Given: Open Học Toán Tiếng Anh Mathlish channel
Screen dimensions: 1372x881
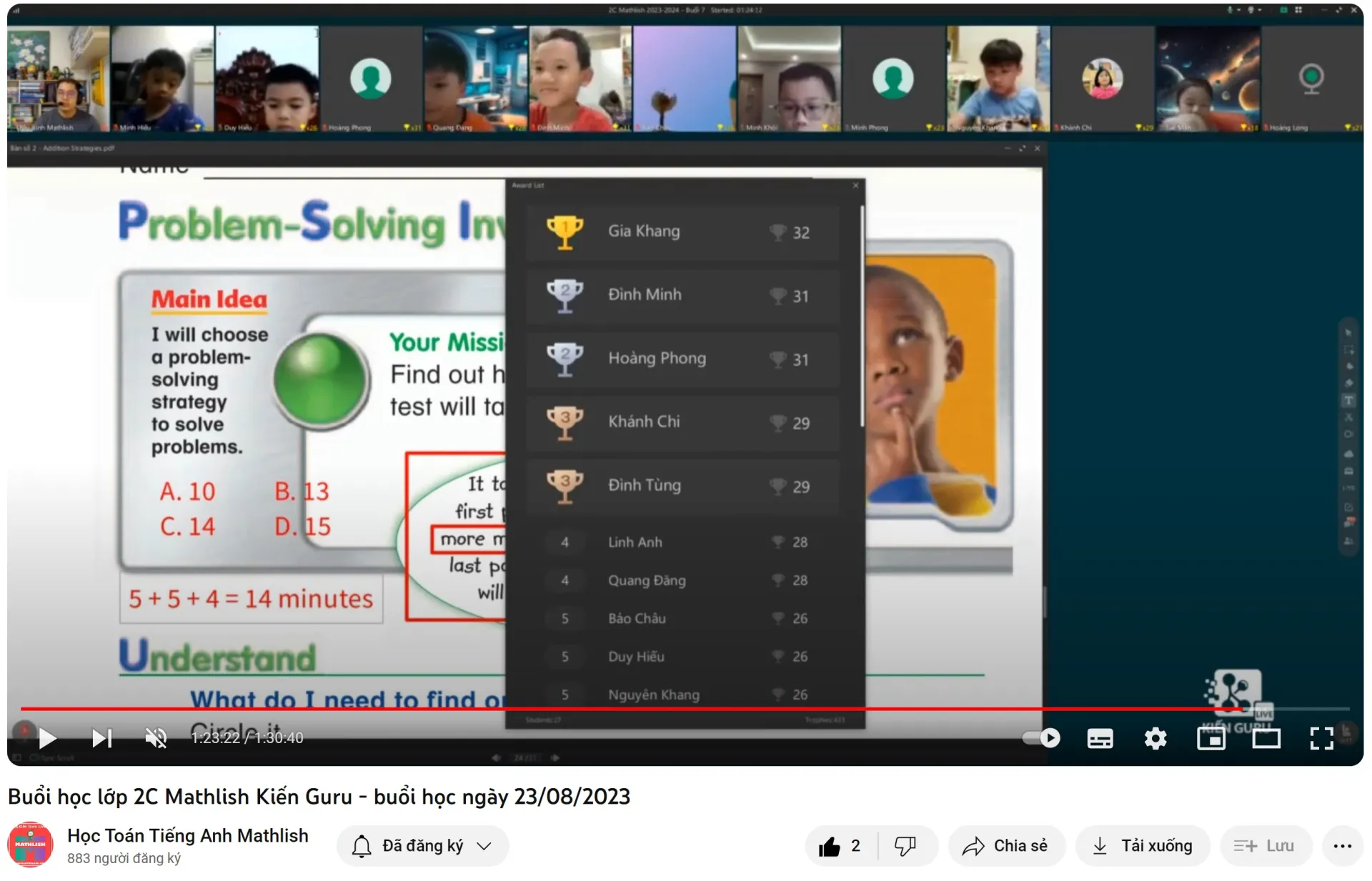Looking at the screenshot, I should click(x=187, y=835).
